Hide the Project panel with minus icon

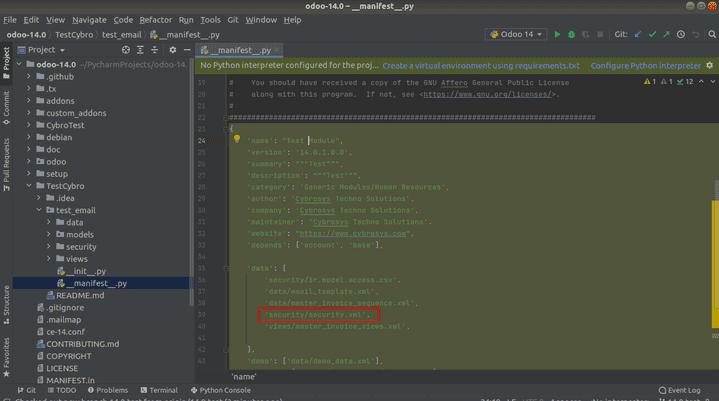[x=187, y=49]
